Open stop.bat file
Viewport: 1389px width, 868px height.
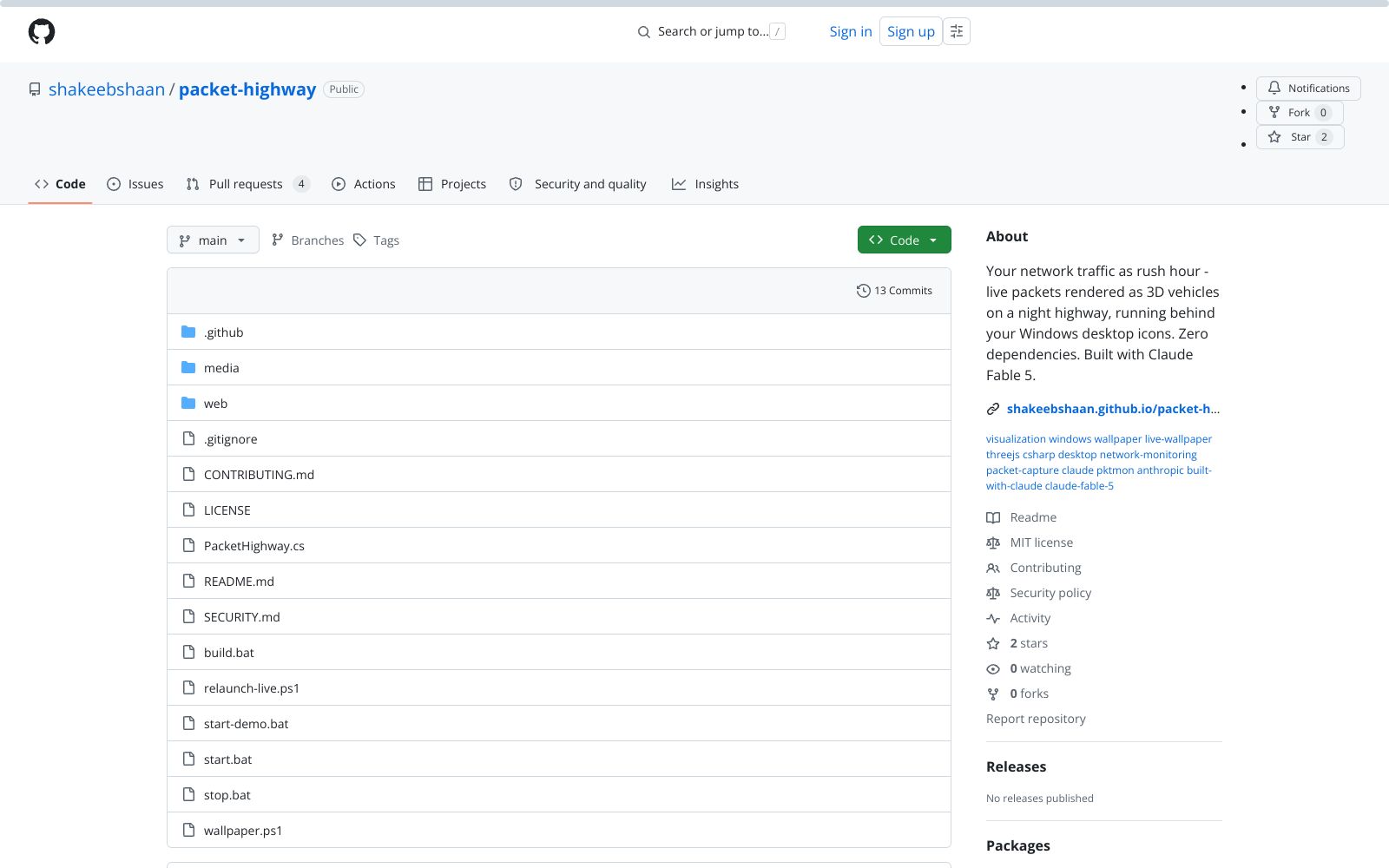click(x=227, y=795)
